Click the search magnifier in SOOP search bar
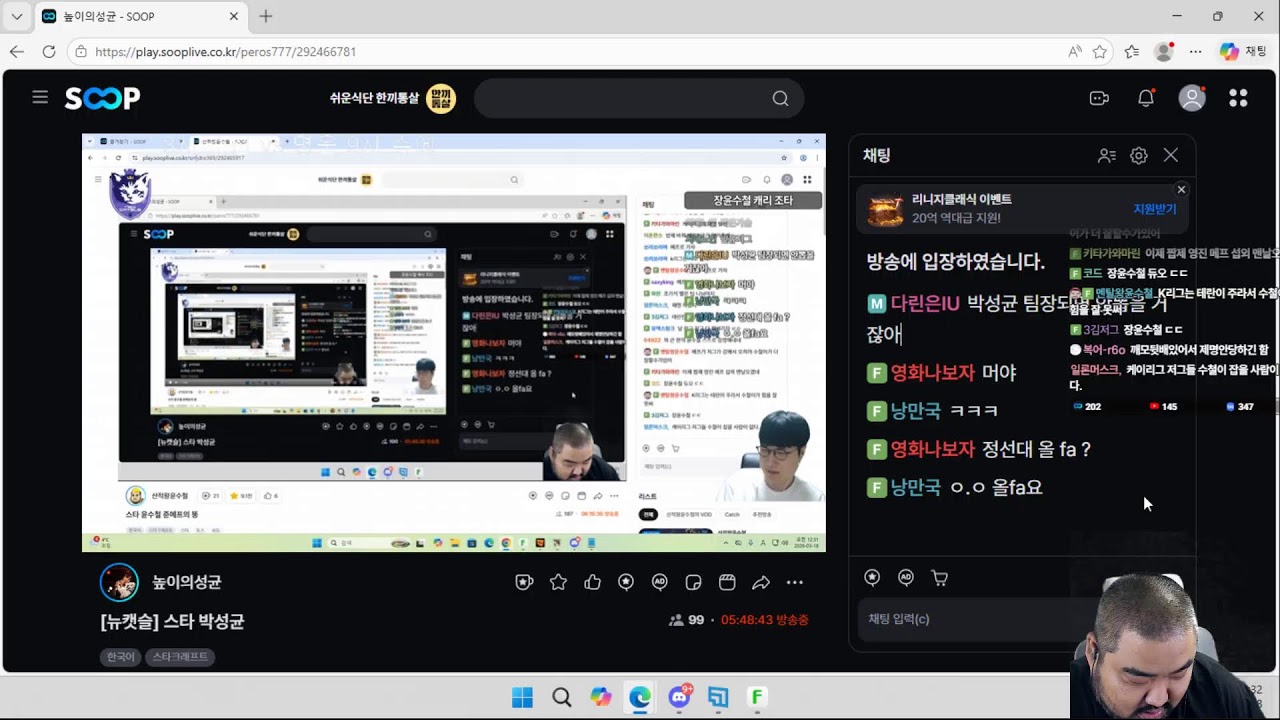The image size is (1280, 720). [780, 98]
